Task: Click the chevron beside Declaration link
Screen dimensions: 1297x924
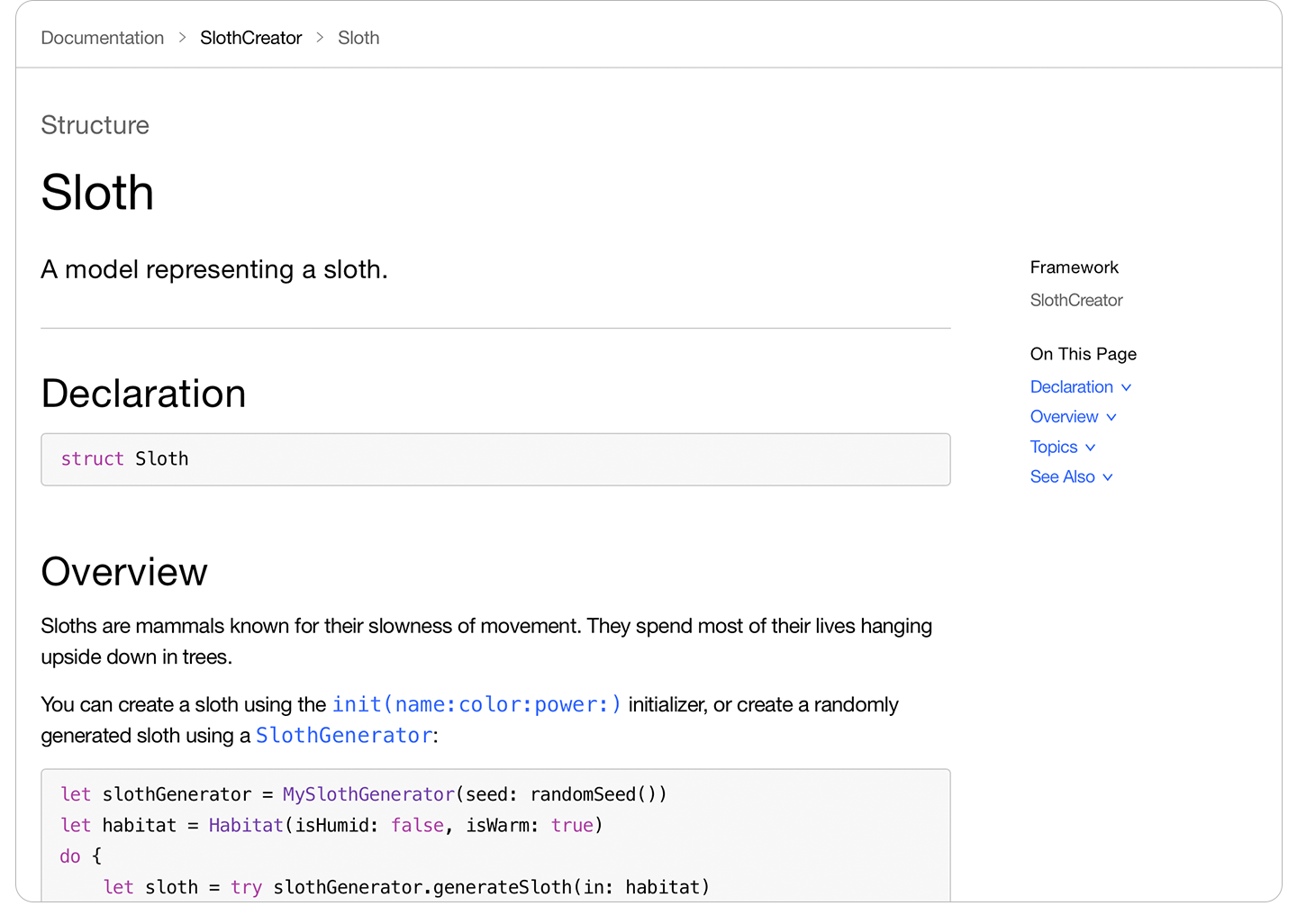Action: [1126, 388]
